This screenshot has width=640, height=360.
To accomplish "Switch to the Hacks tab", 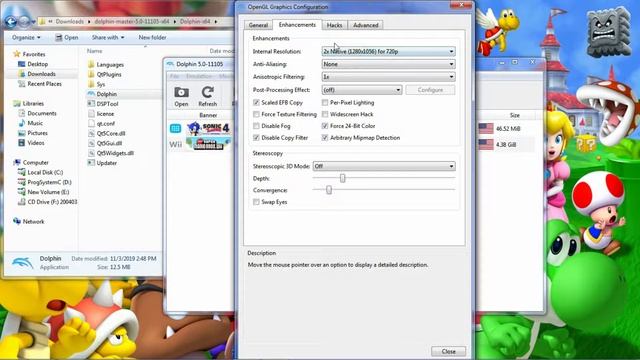I will click(335, 25).
